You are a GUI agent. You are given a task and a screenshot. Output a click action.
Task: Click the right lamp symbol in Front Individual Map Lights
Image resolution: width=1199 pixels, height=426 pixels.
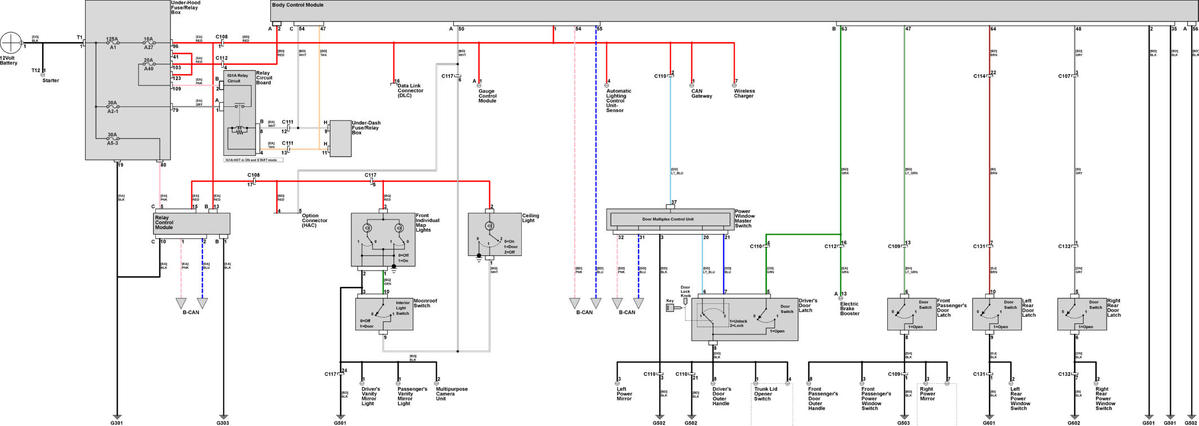[x=400, y=228]
